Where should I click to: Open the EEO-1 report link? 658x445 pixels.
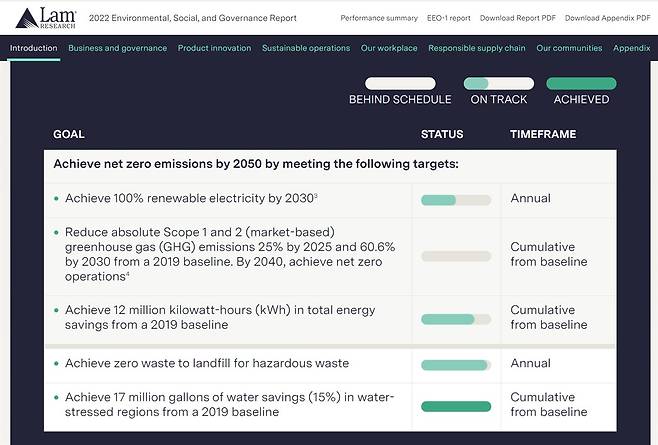(449, 18)
